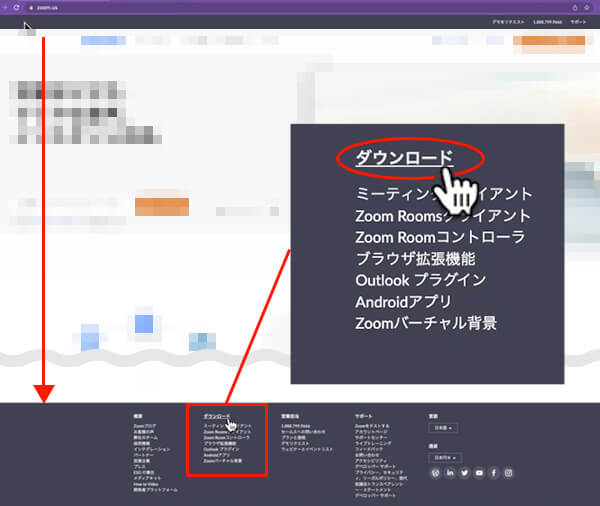Open フィードバック in the footer support column
Image resolution: width=600 pixels, height=506 pixels.
tap(368, 449)
